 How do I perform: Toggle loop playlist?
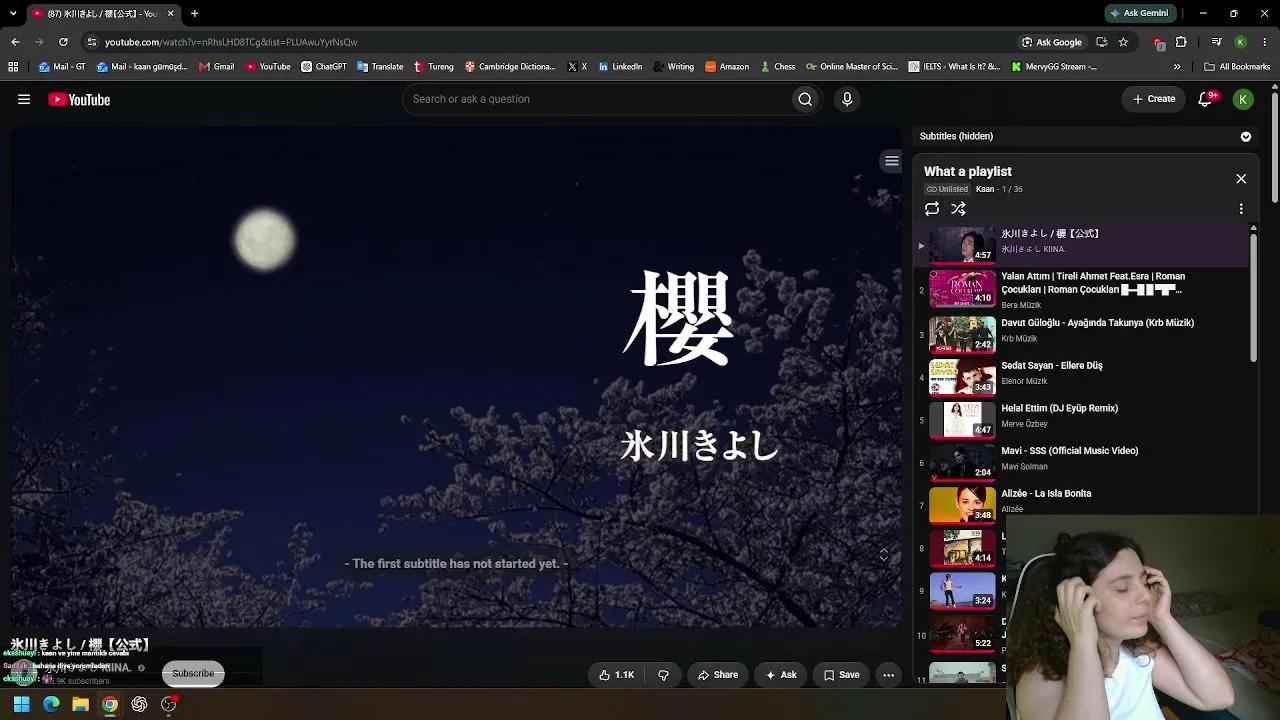coord(932,209)
